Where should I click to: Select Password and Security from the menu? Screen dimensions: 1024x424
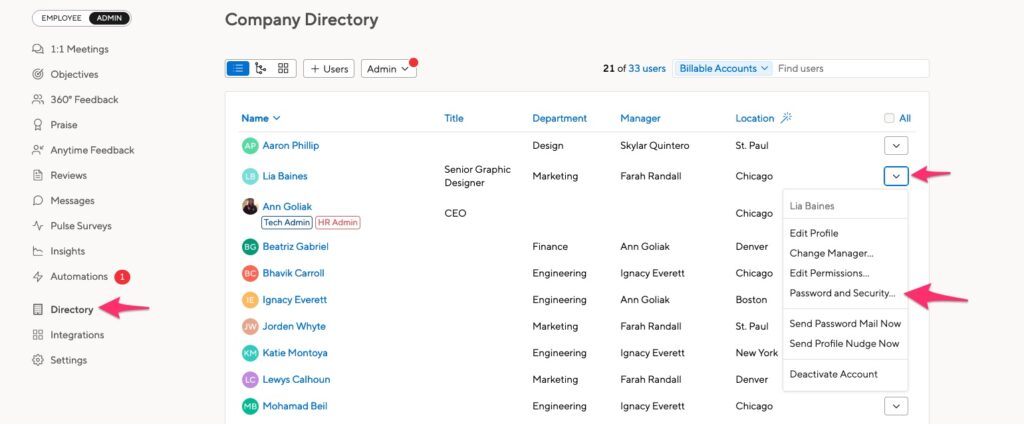coord(842,293)
